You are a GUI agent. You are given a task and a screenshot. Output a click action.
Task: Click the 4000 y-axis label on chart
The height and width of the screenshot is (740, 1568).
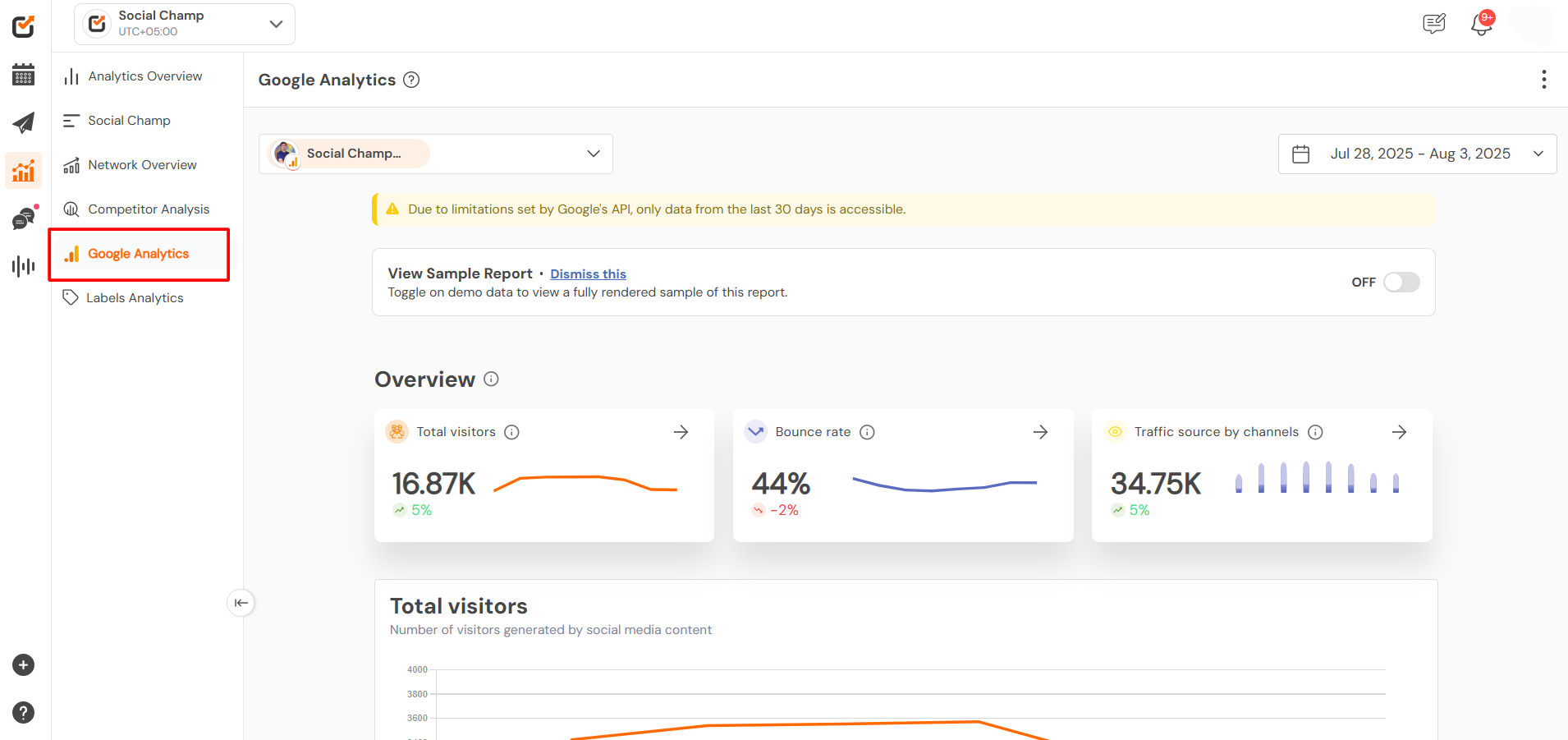click(x=417, y=669)
